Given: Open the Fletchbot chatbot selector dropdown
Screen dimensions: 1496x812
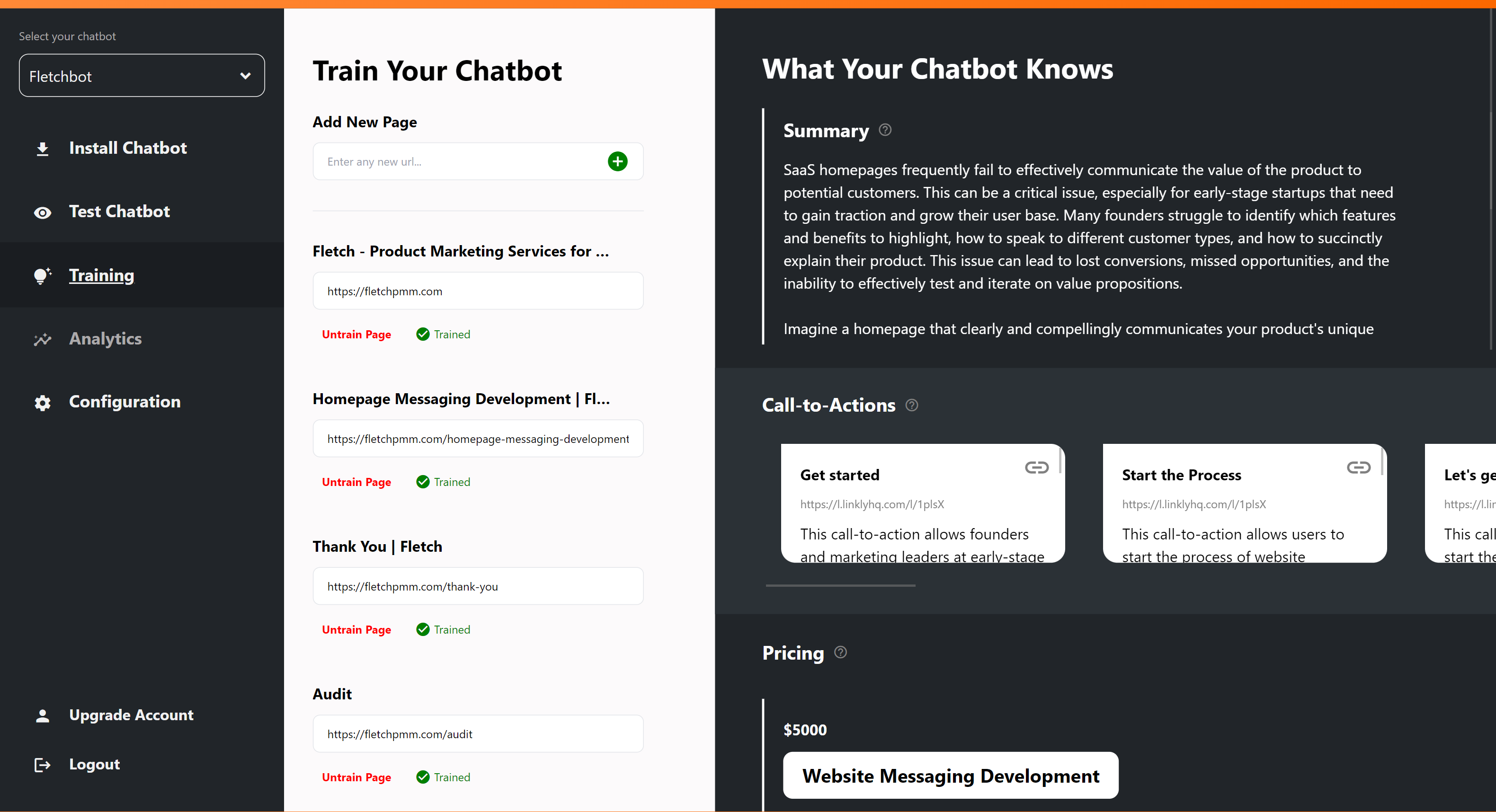Looking at the screenshot, I should 142,76.
